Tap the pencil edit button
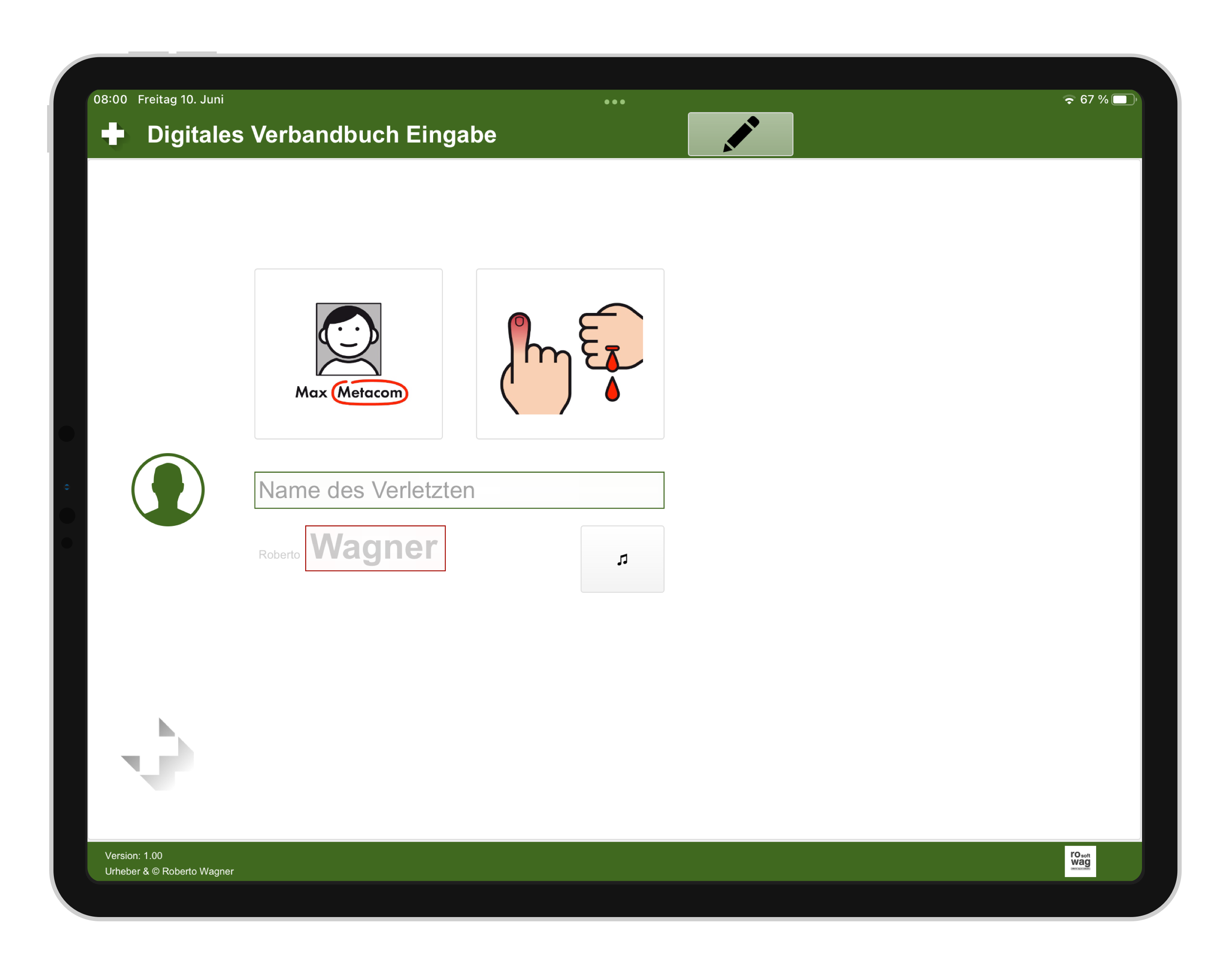Image resolution: width=1232 pixels, height=973 pixels. [x=740, y=135]
